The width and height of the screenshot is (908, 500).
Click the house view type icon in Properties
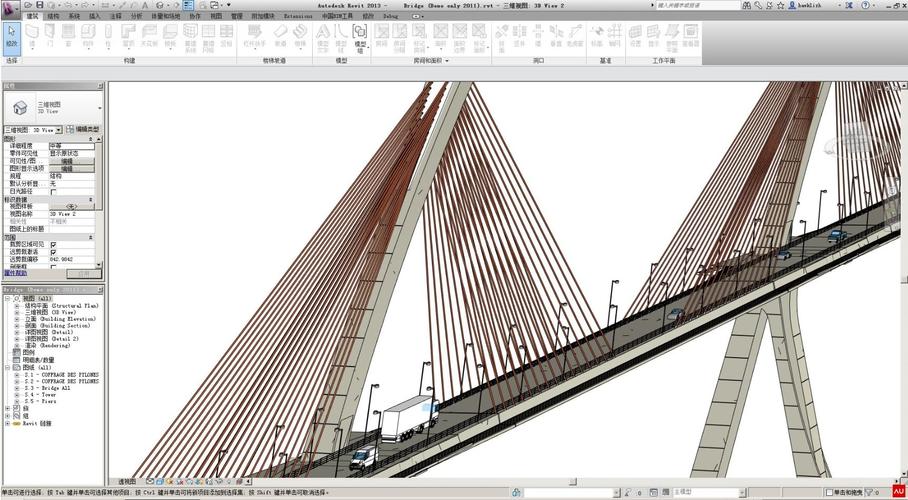tap(18, 107)
